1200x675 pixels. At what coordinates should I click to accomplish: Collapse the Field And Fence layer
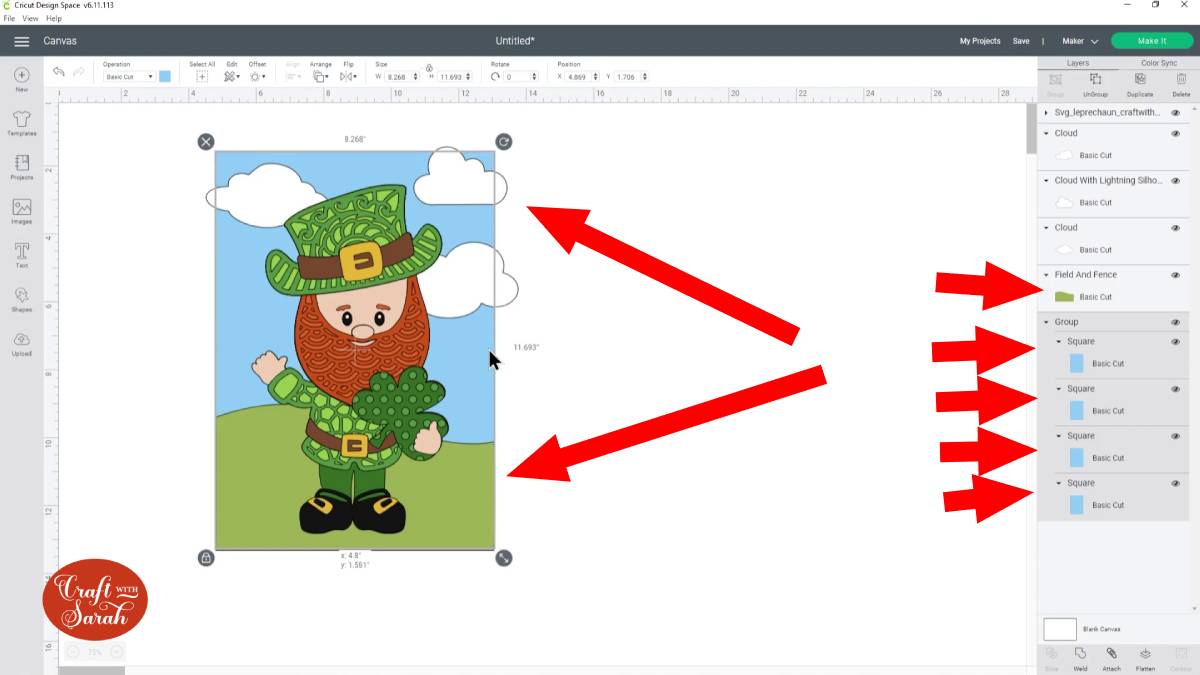1046,275
